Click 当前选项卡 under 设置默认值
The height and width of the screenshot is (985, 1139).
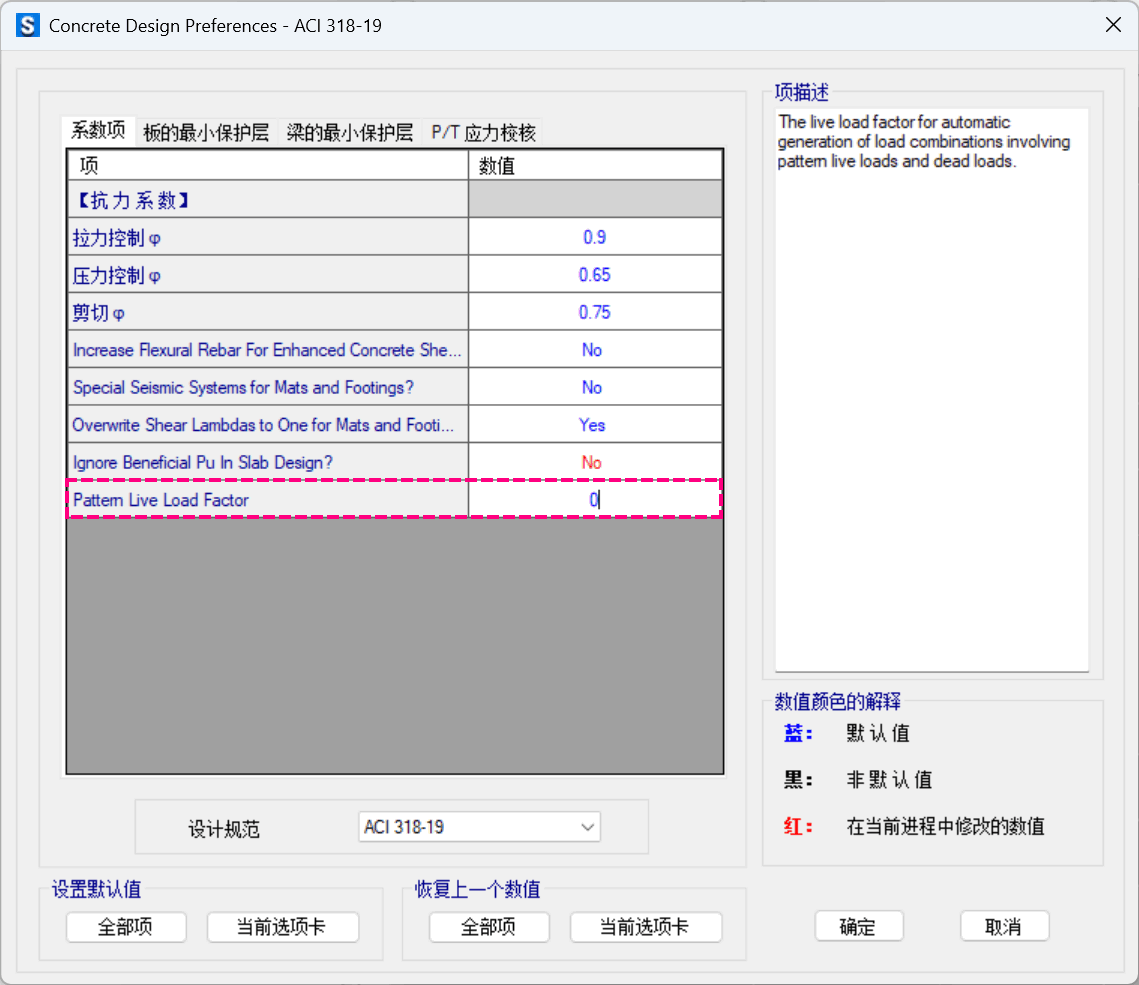click(x=282, y=927)
